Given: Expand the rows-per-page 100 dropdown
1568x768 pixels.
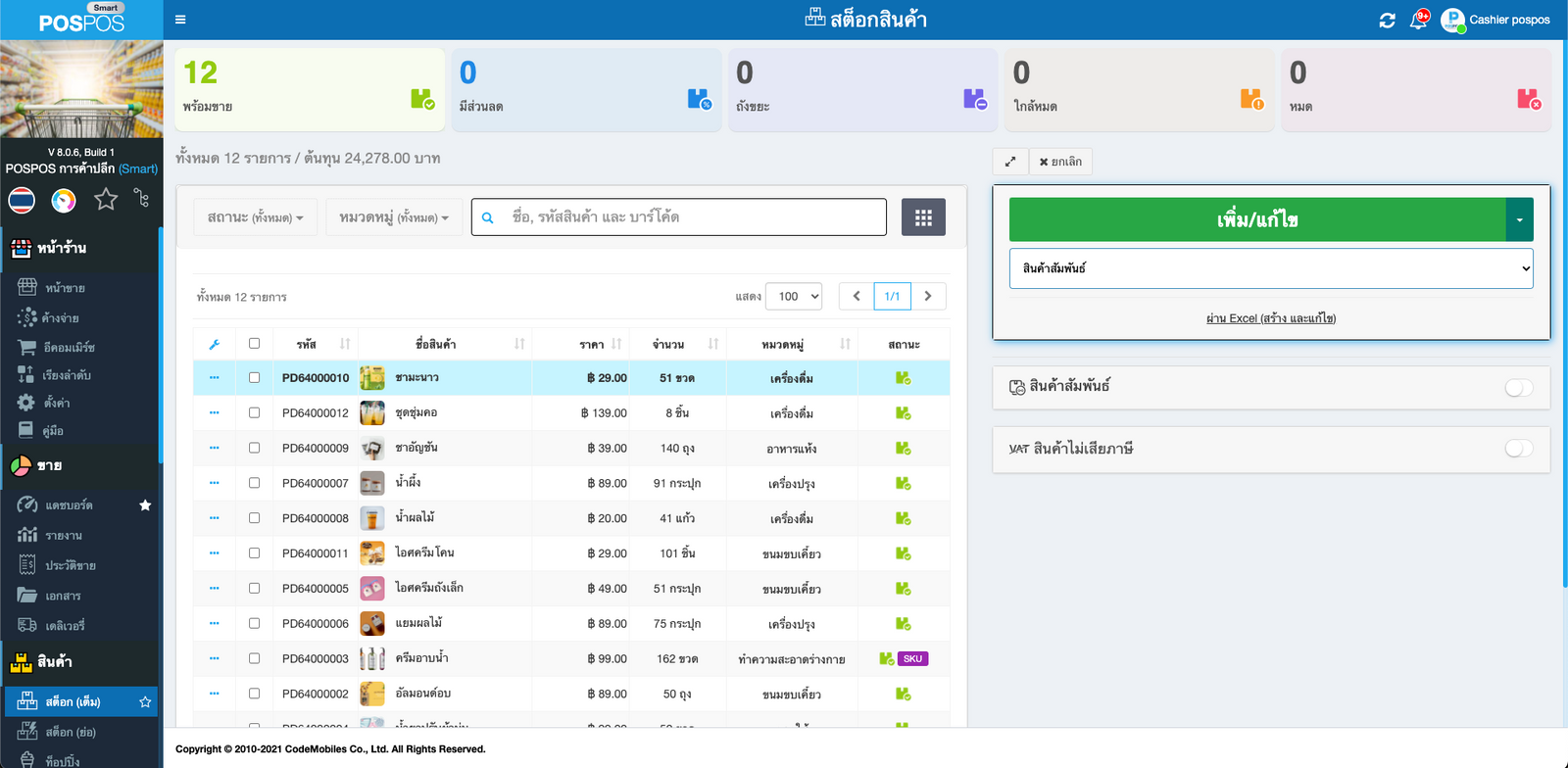Looking at the screenshot, I should click(x=794, y=297).
